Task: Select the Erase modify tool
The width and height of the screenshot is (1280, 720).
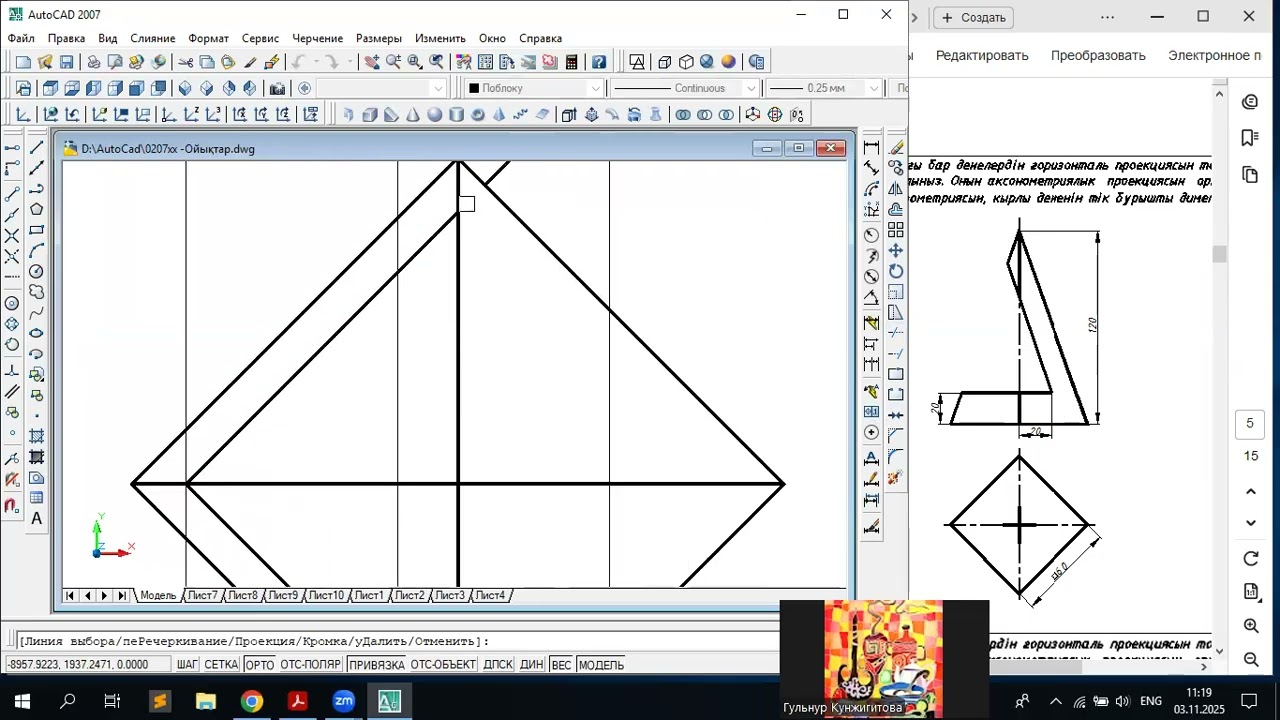Action: tap(895, 147)
